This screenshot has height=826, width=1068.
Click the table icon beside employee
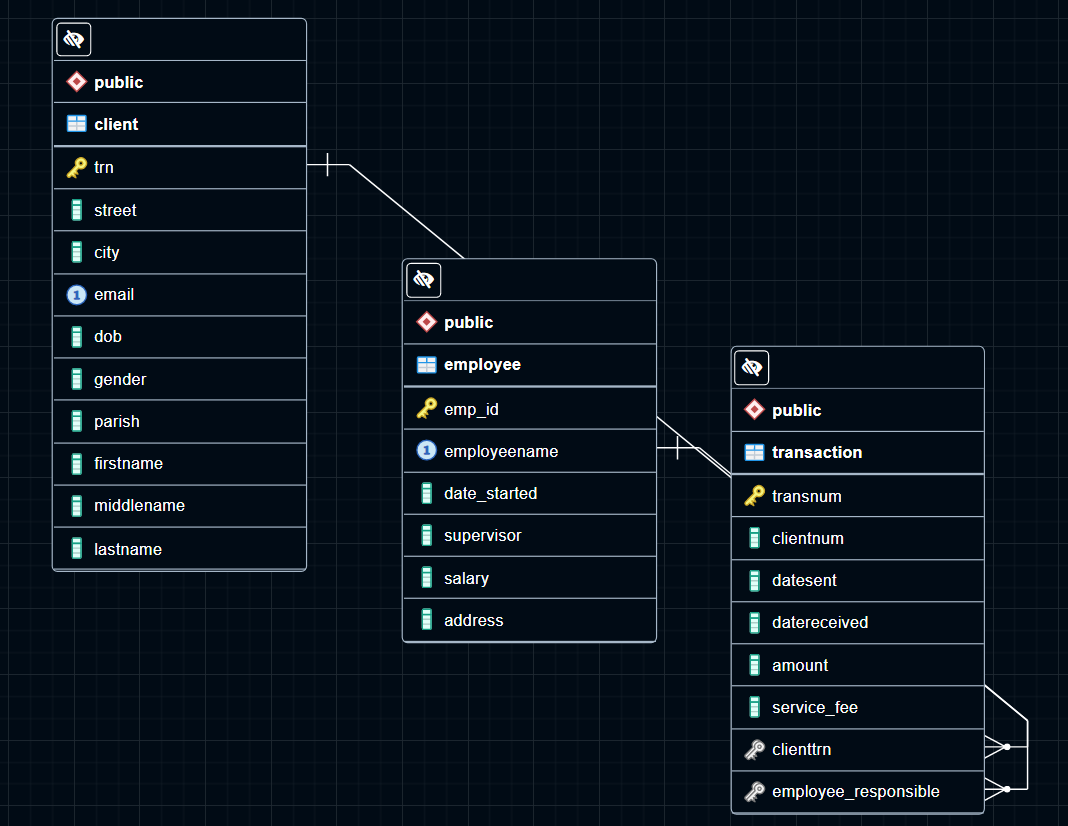tap(426, 364)
